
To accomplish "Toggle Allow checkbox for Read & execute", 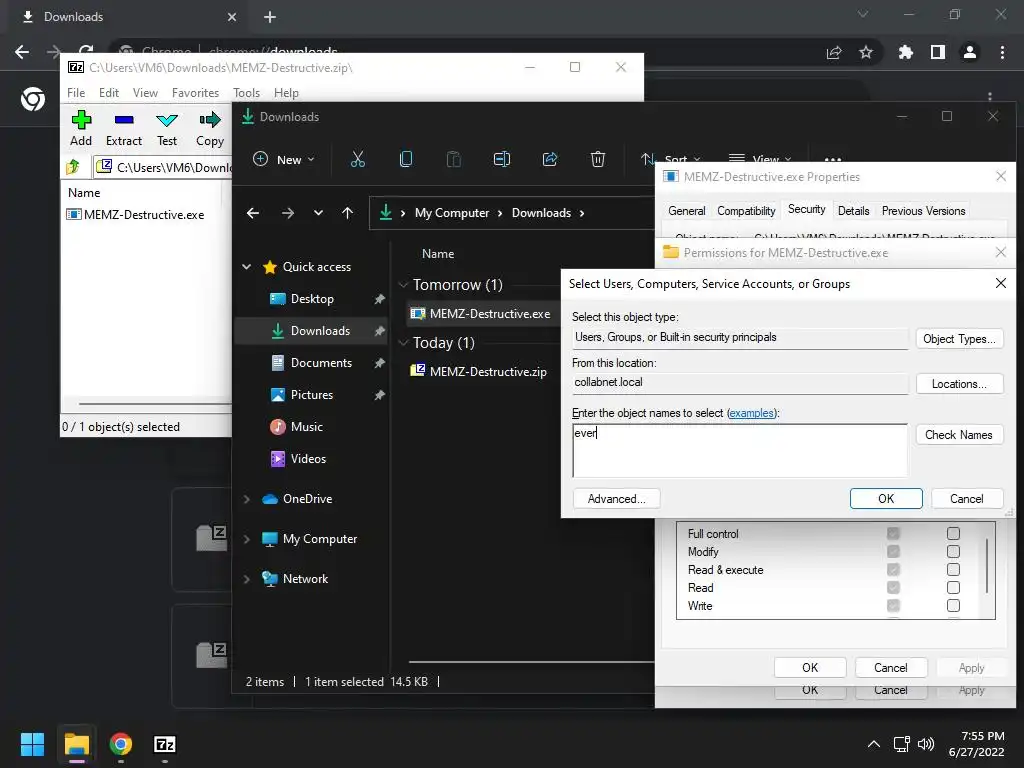I will click(x=893, y=569).
